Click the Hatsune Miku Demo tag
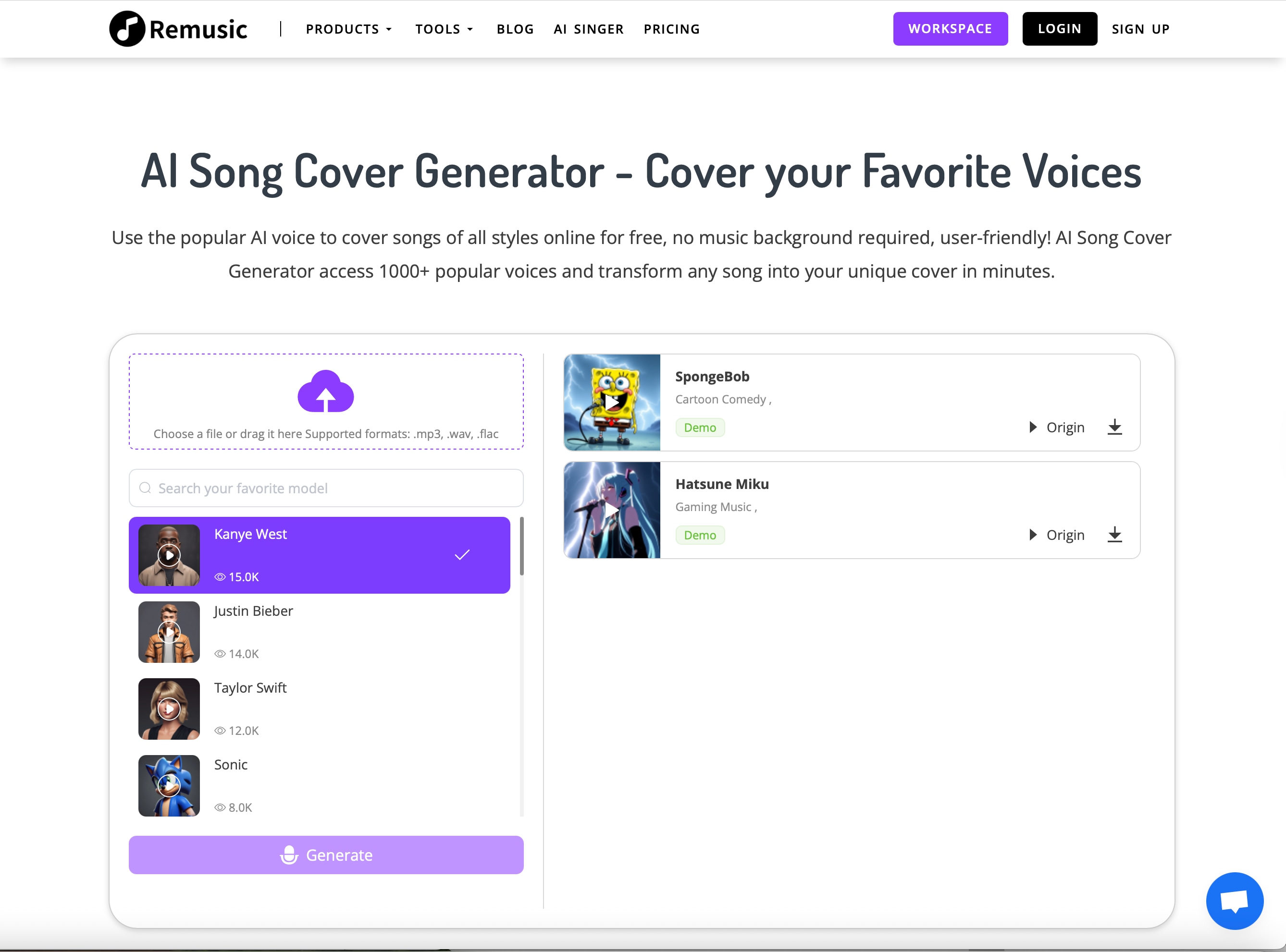The image size is (1286, 952). point(700,536)
